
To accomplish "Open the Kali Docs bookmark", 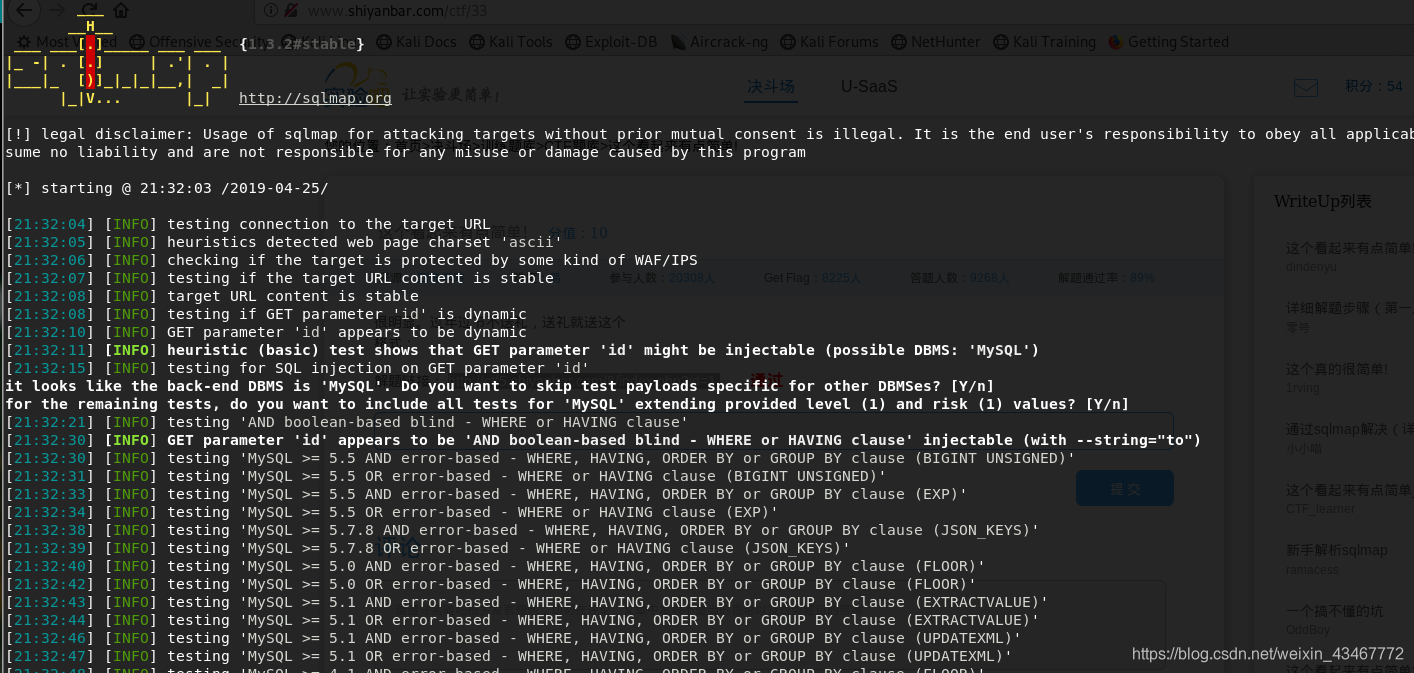I will (416, 42).
